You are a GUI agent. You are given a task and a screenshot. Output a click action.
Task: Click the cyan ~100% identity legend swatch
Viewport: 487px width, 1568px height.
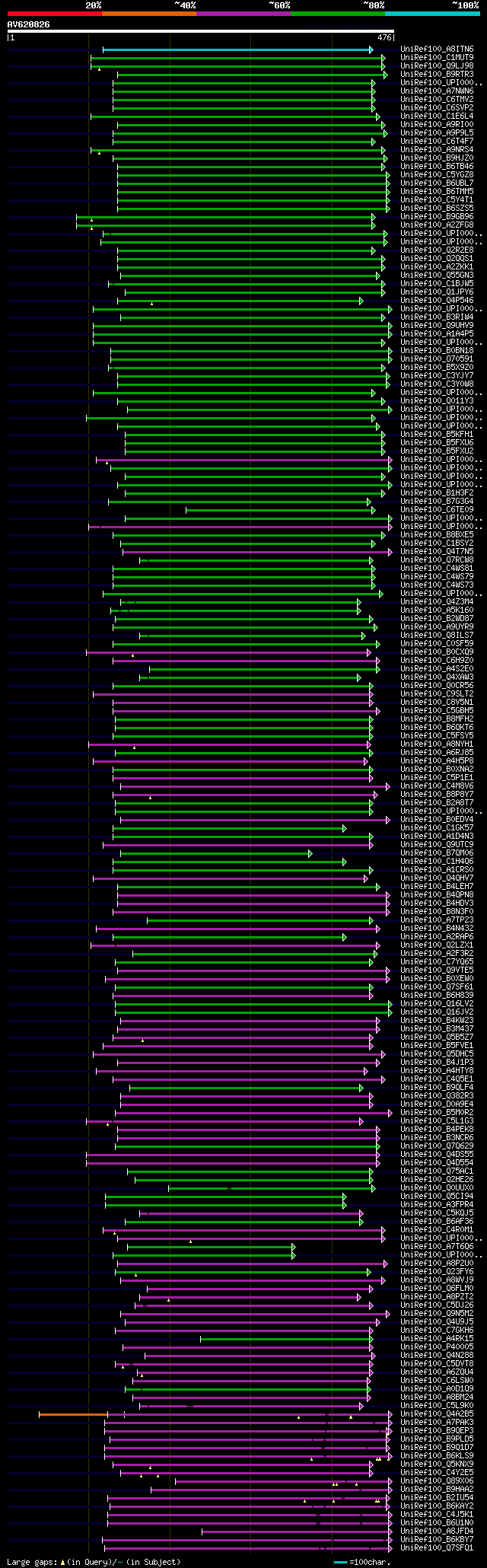[431, 14]
